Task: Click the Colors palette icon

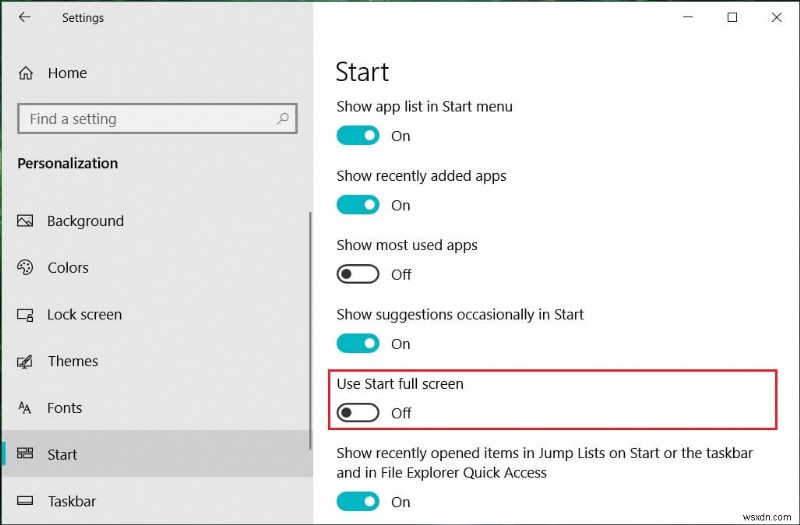Action: 25,267
